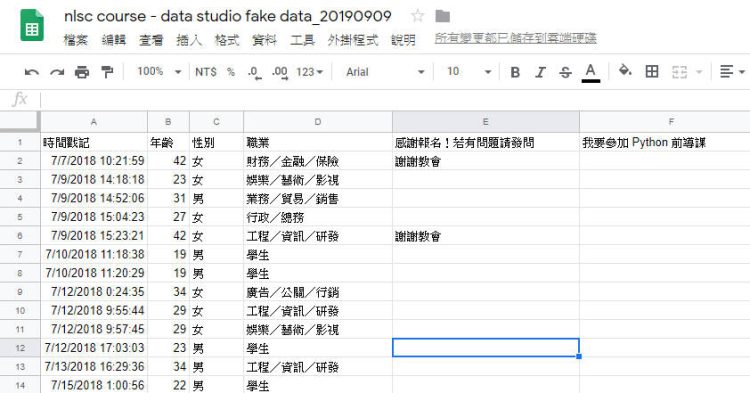Click cell 財務/金融/保險
This screenshot has width=750, height=393.
coord(318,161)
